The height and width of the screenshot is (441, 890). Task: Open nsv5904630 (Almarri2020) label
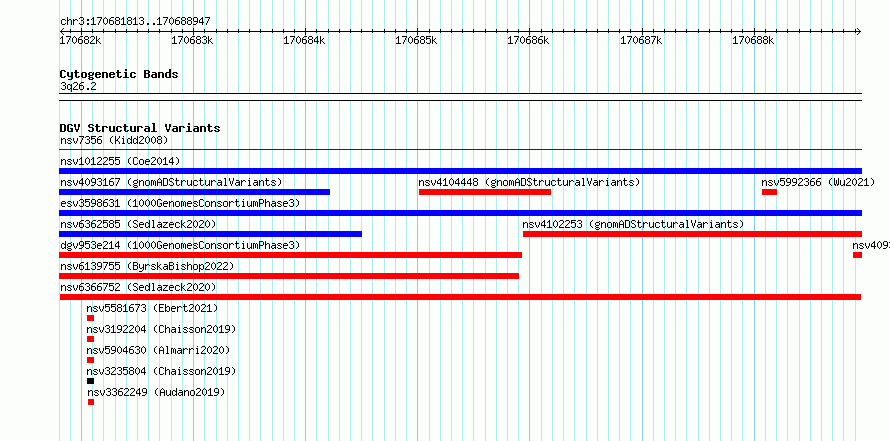(x=158, y=350)
